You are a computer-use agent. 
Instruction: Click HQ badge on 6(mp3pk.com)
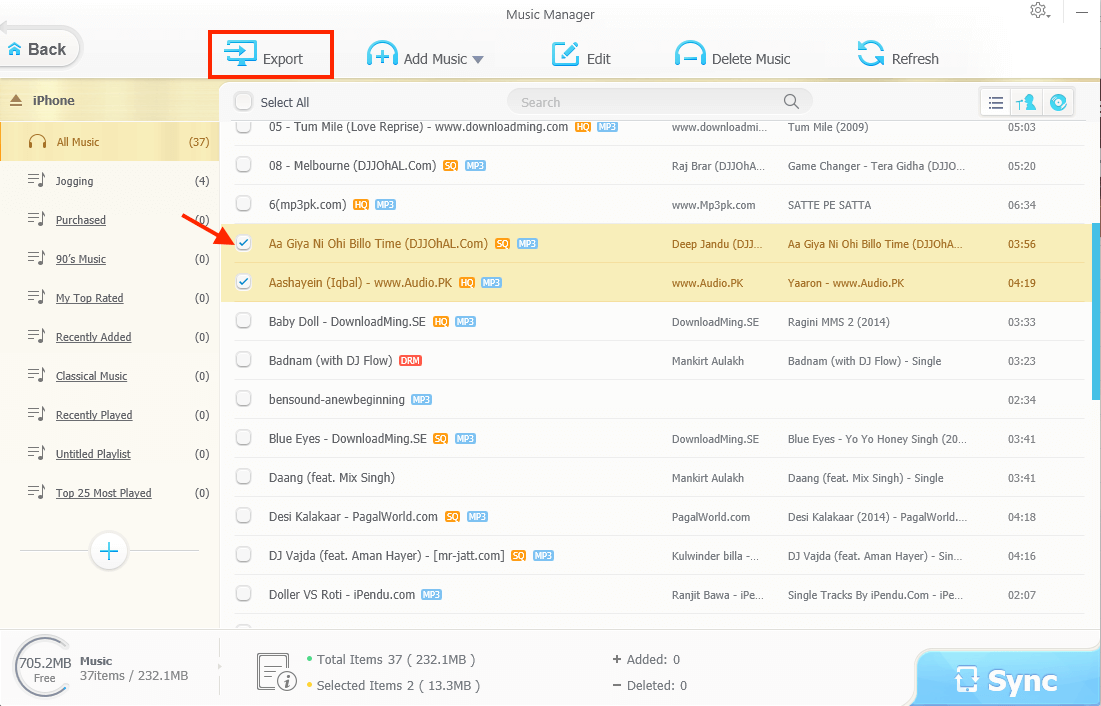coord(361,205)
